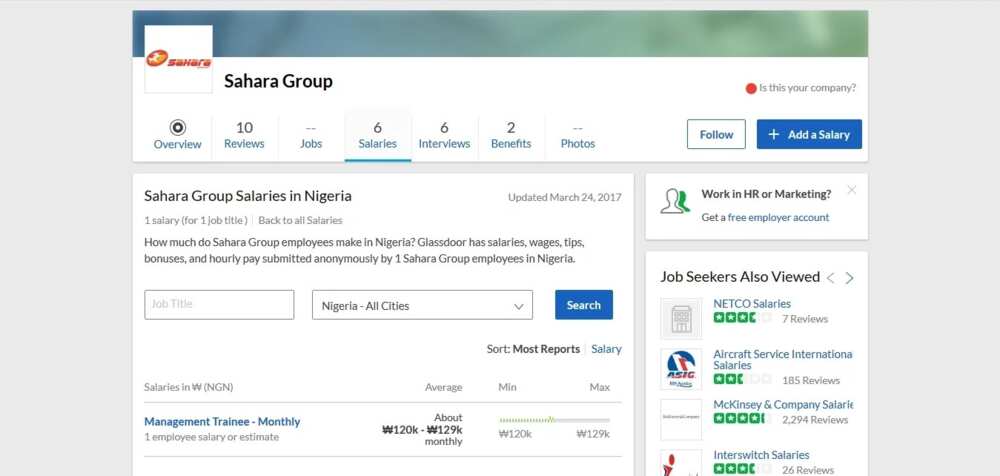Go to the Benefits tab
Viewport: 1000px width, 476px height.
click(511, 135)
